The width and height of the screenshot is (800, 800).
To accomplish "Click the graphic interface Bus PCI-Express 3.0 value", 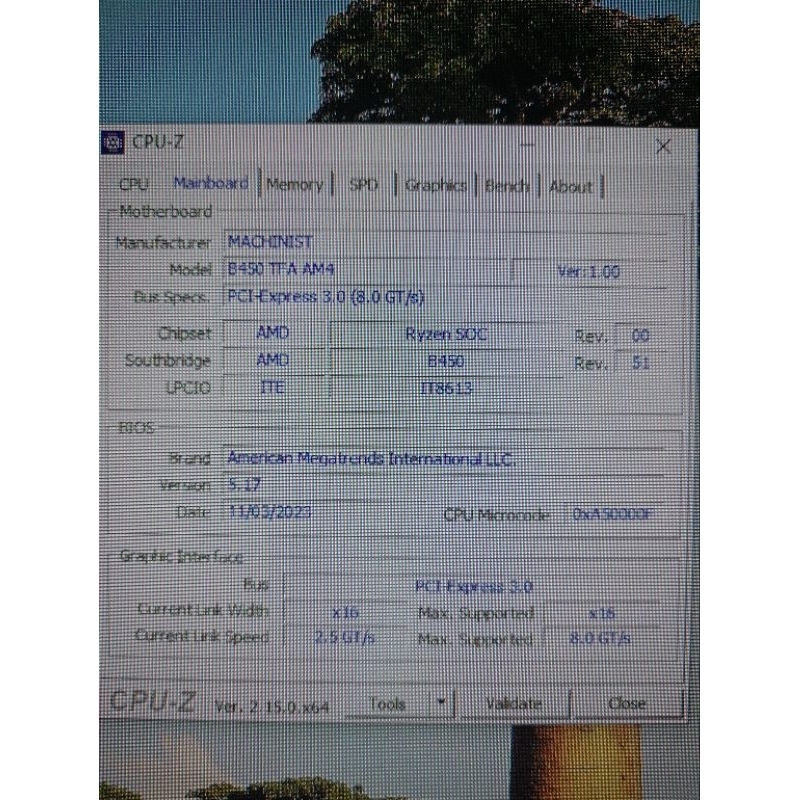I will 474,587.
